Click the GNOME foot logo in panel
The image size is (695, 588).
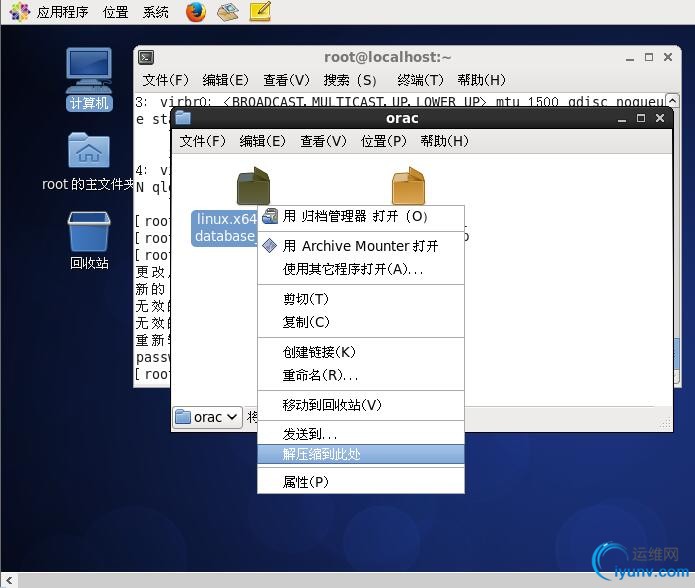pos(20,12)
